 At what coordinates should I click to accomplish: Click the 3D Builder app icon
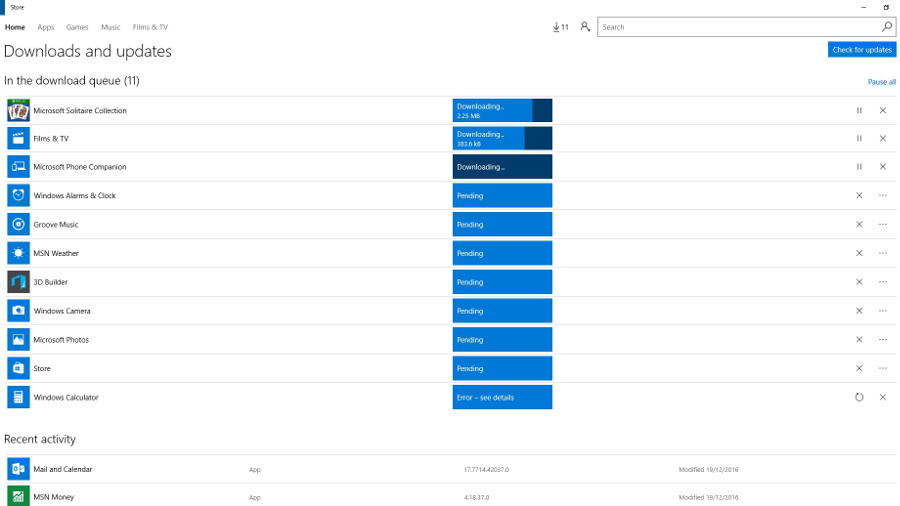pos(18,282)
